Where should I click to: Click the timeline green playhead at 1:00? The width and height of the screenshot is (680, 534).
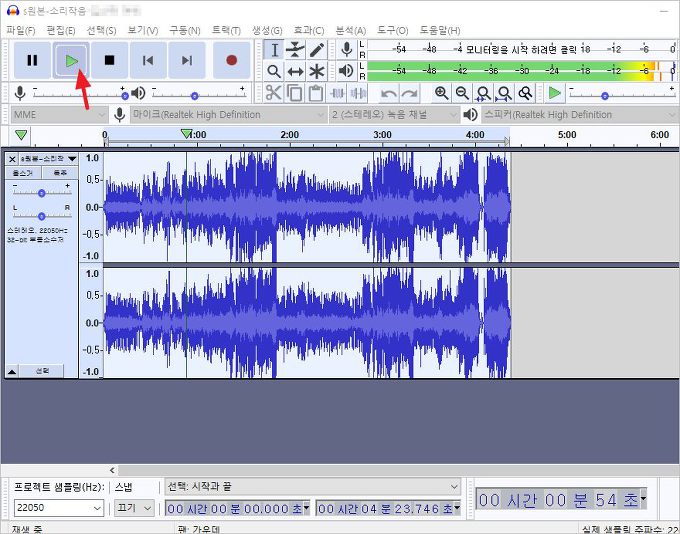pyautogui.click(x=186, y=134)
